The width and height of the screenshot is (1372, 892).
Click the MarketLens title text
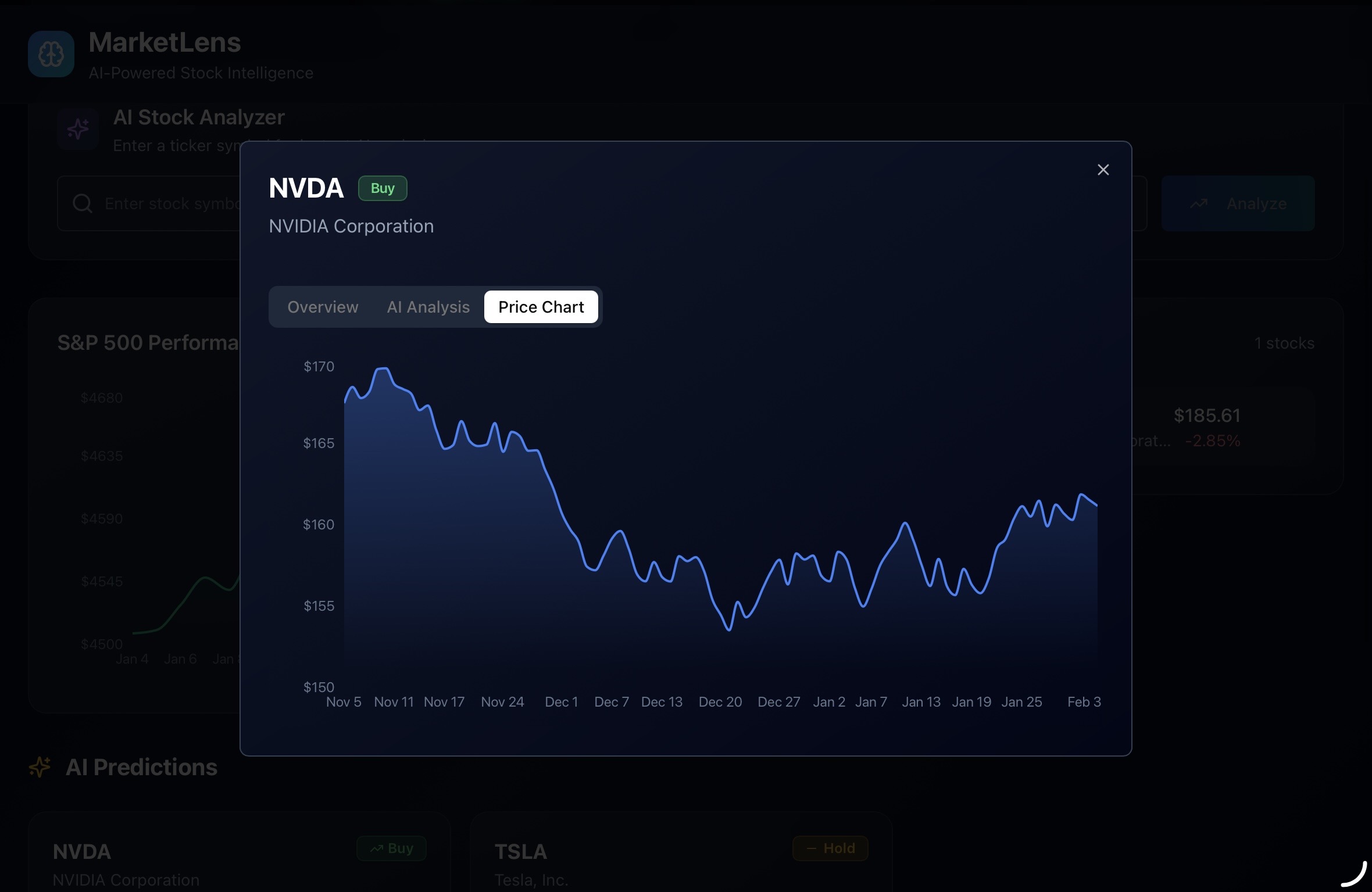point(165,42)
